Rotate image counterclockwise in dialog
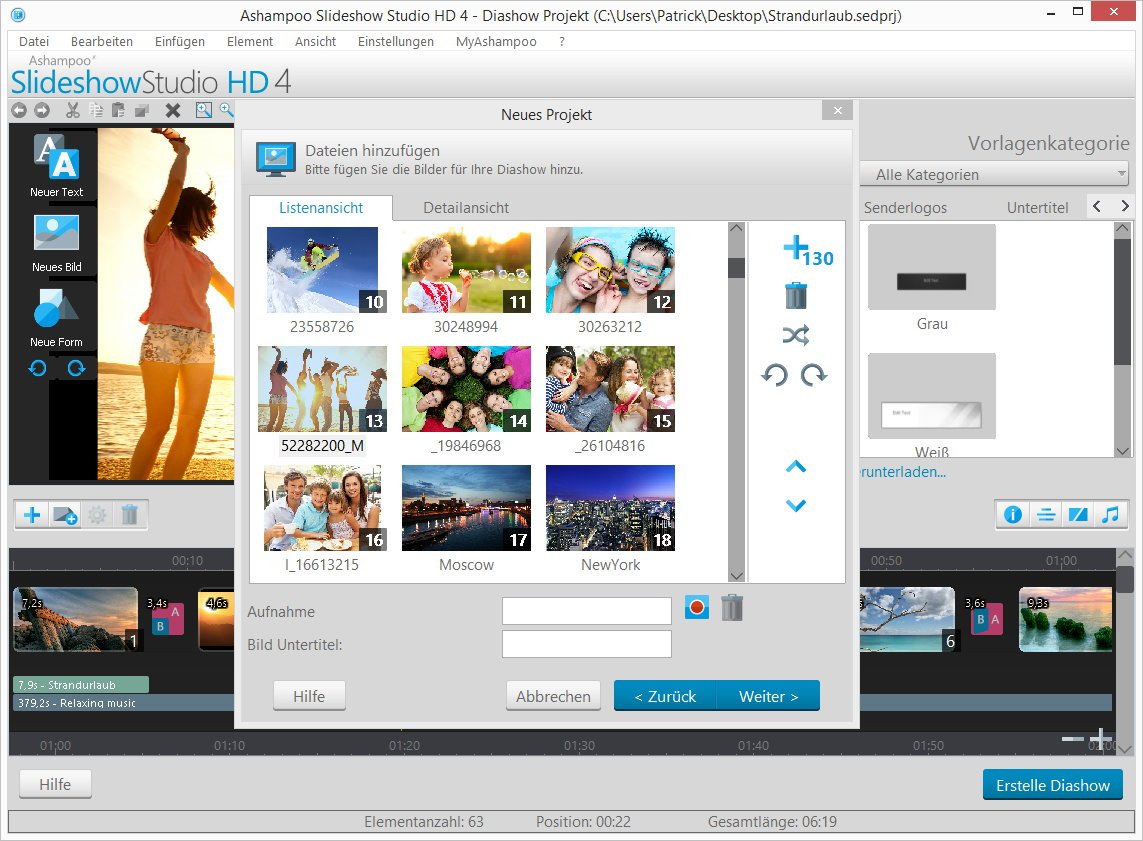 pos(775,376)
